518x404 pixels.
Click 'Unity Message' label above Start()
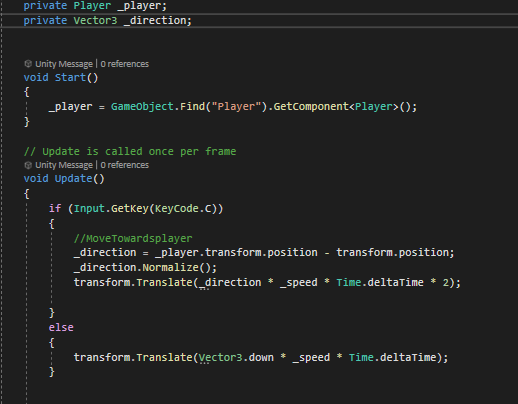click(x=64, y=64)
